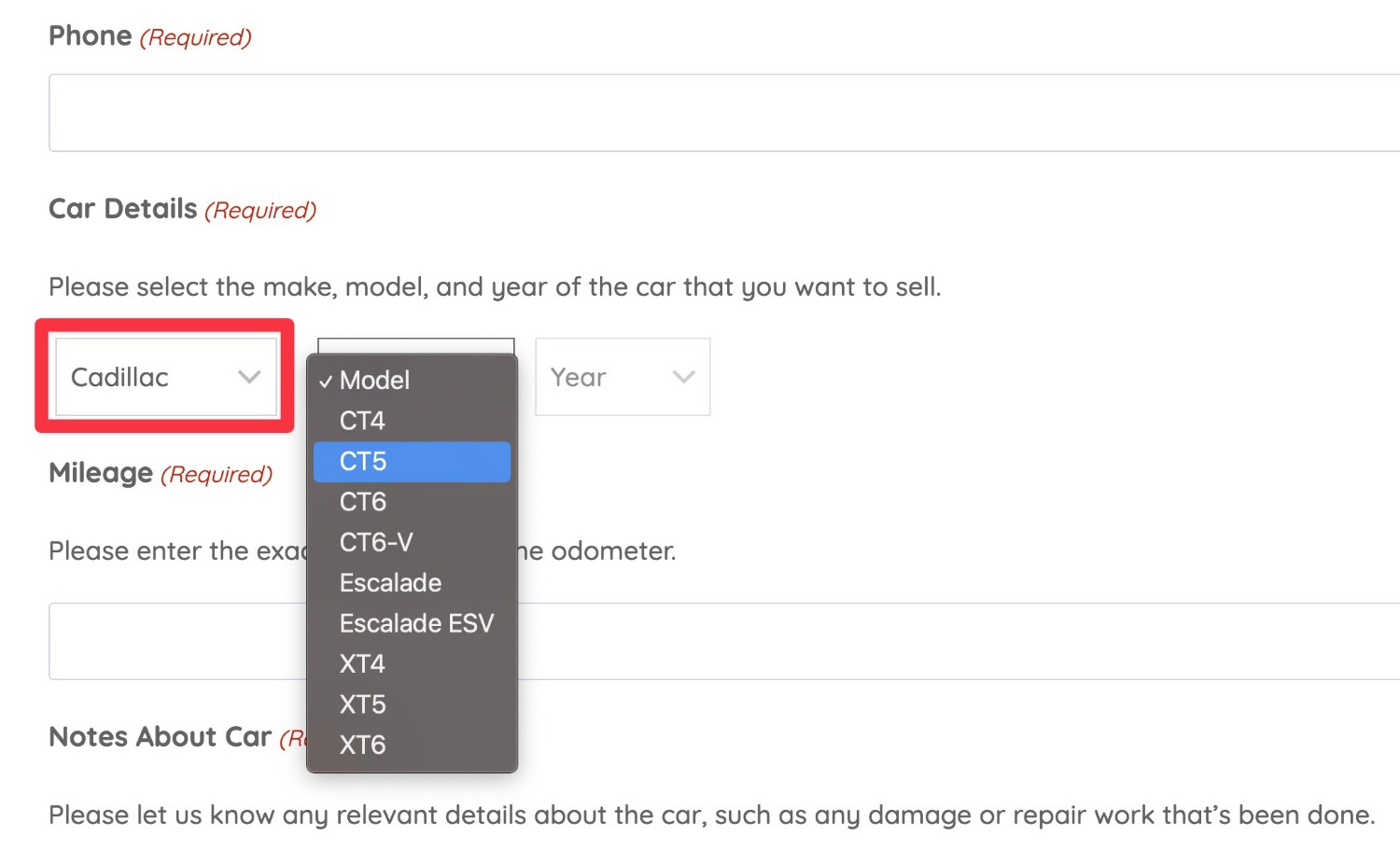Choose Escalade from the model list

[412, 583]
